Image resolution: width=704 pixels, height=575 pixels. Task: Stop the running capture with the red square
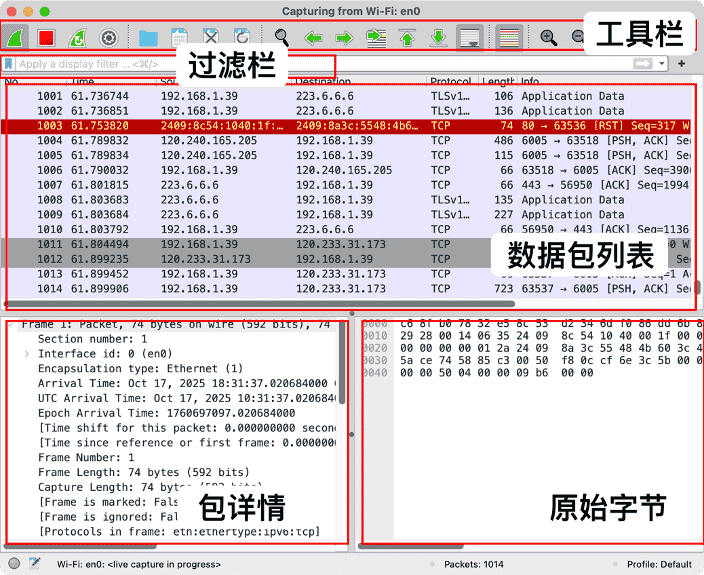pyautogui.click(x=46, y=38)
